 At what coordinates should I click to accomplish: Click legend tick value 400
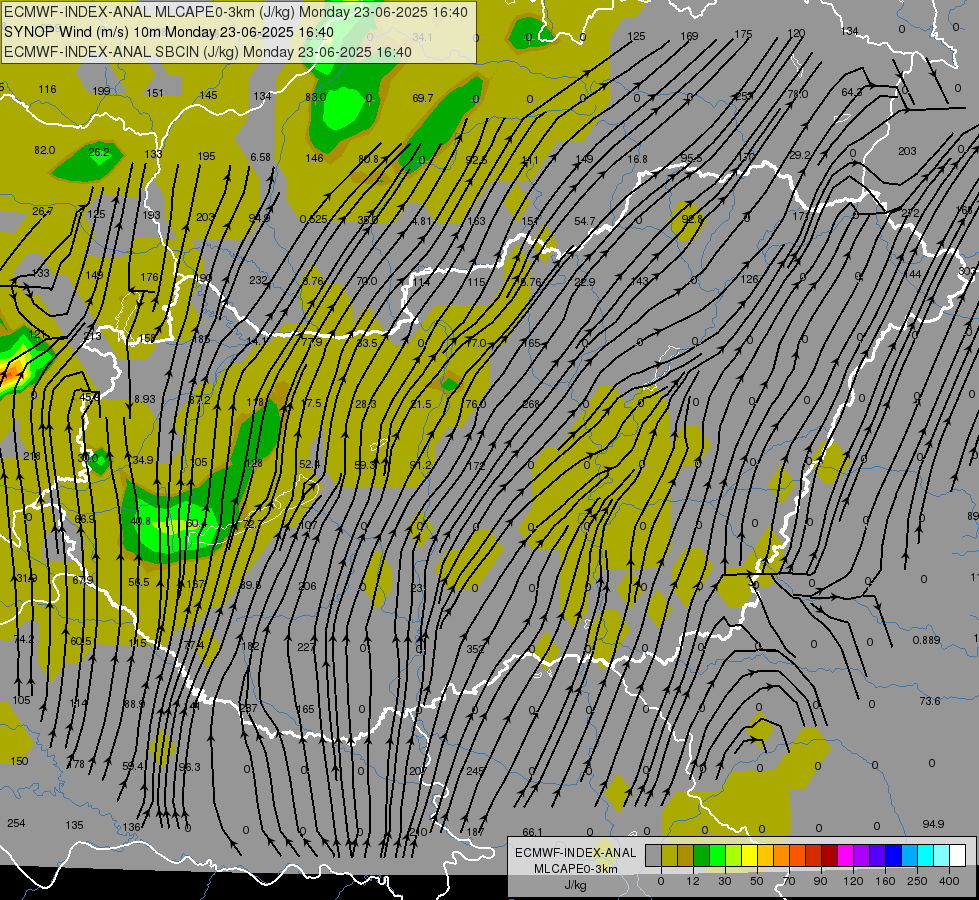(x=949, y=881)
